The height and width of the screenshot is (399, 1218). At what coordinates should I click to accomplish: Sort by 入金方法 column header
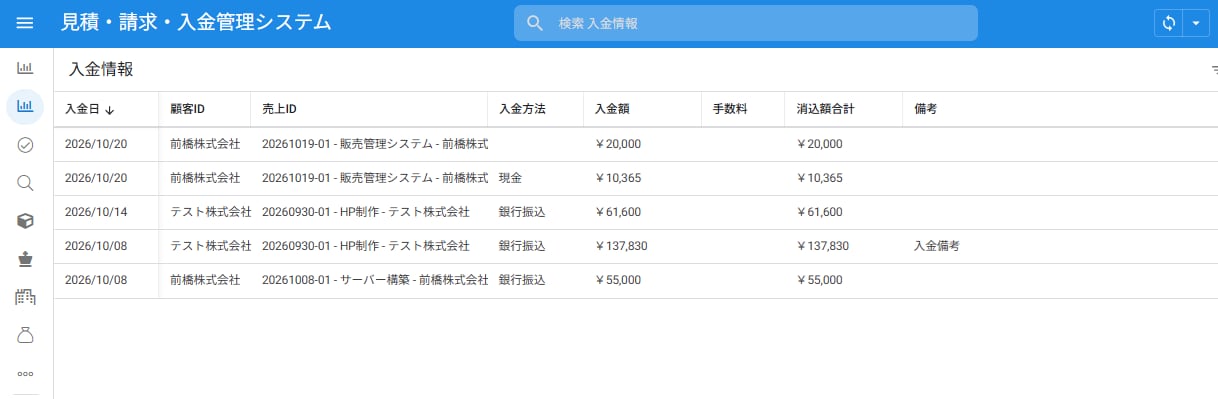[522, 109]
